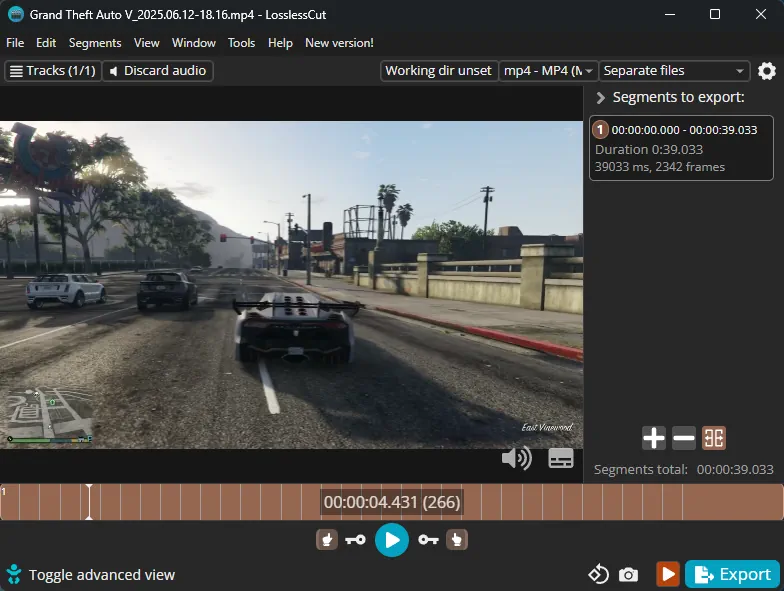Screen dimensions: 784x591
Task: Click the white playhead marker on the timeline
Action: point(89,502)
